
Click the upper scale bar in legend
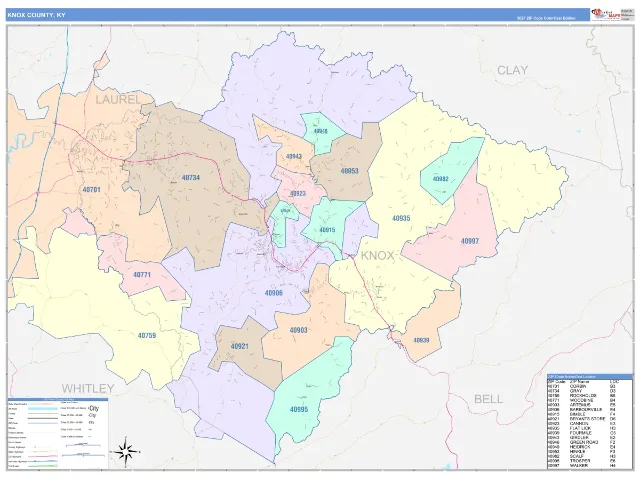[83, 445]
